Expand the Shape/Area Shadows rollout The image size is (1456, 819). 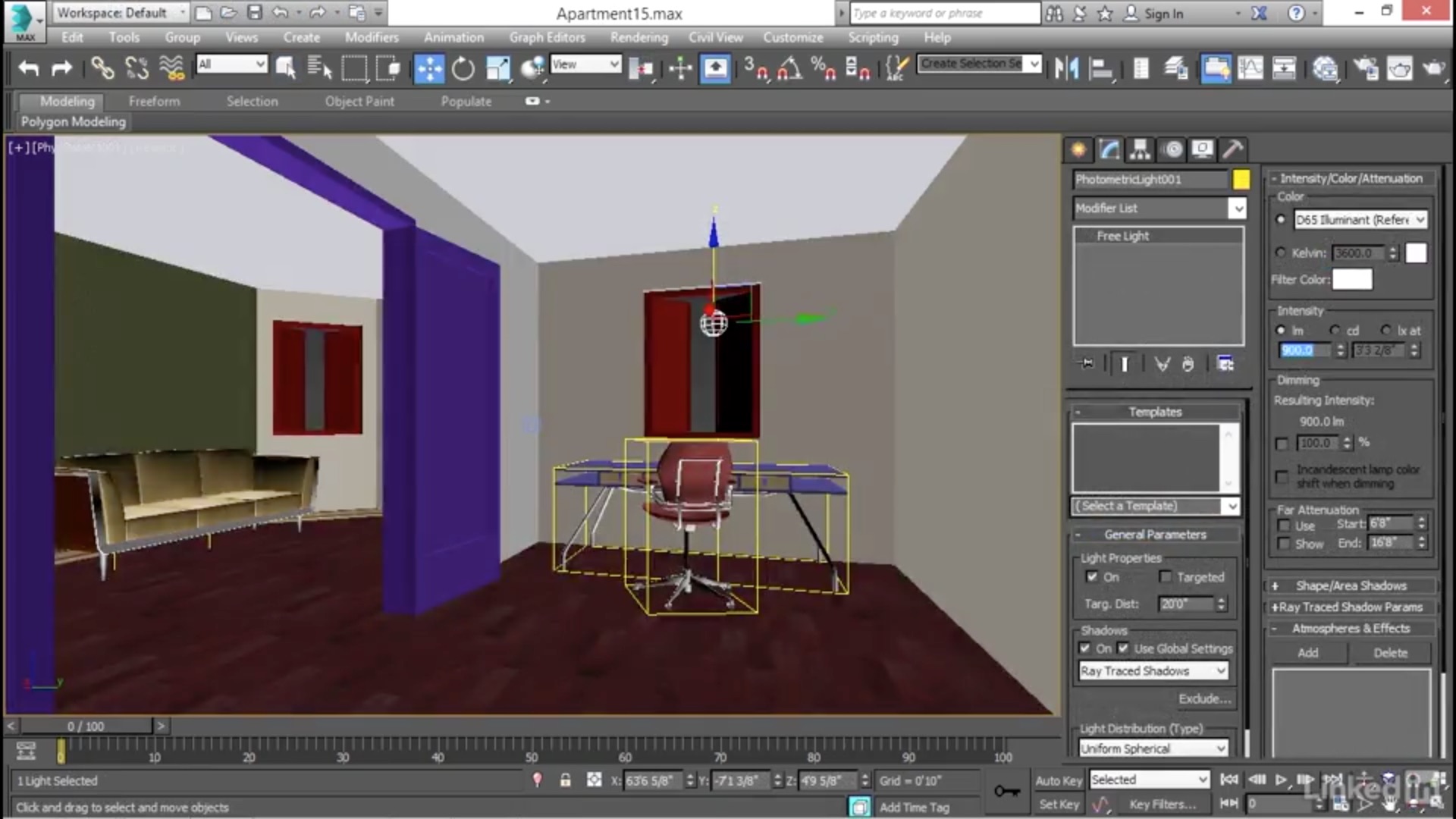pyautogui.click(x=1351, y=585)
